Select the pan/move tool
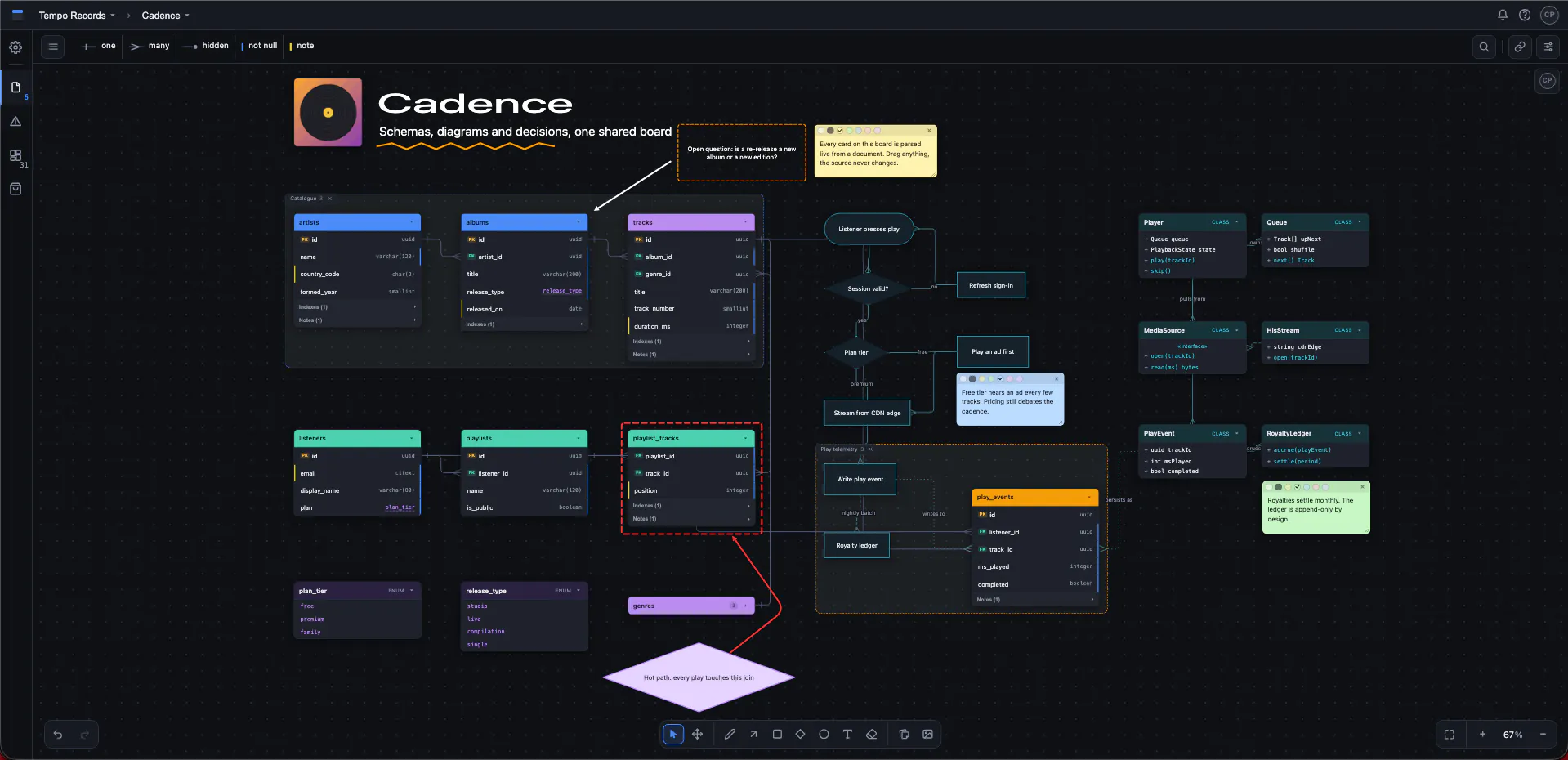Viewport: 1568px width, 760px height. coord(697,734)
